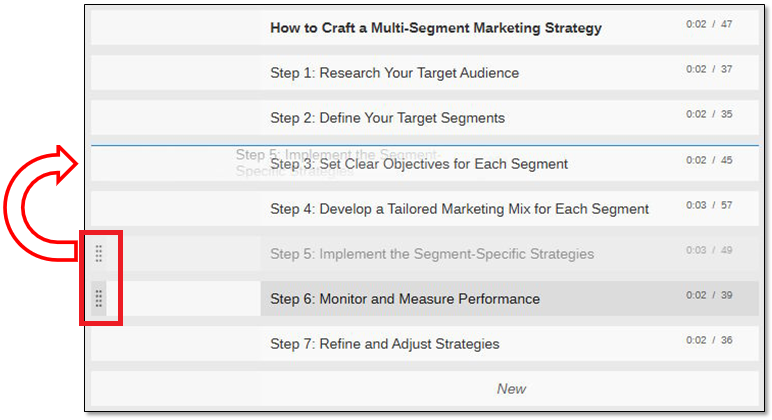Click the 0:02 / 37 timing for Step 1
The width and height of the screenshot is (772, 420).
pyautogui.click(x=709, y=69)
